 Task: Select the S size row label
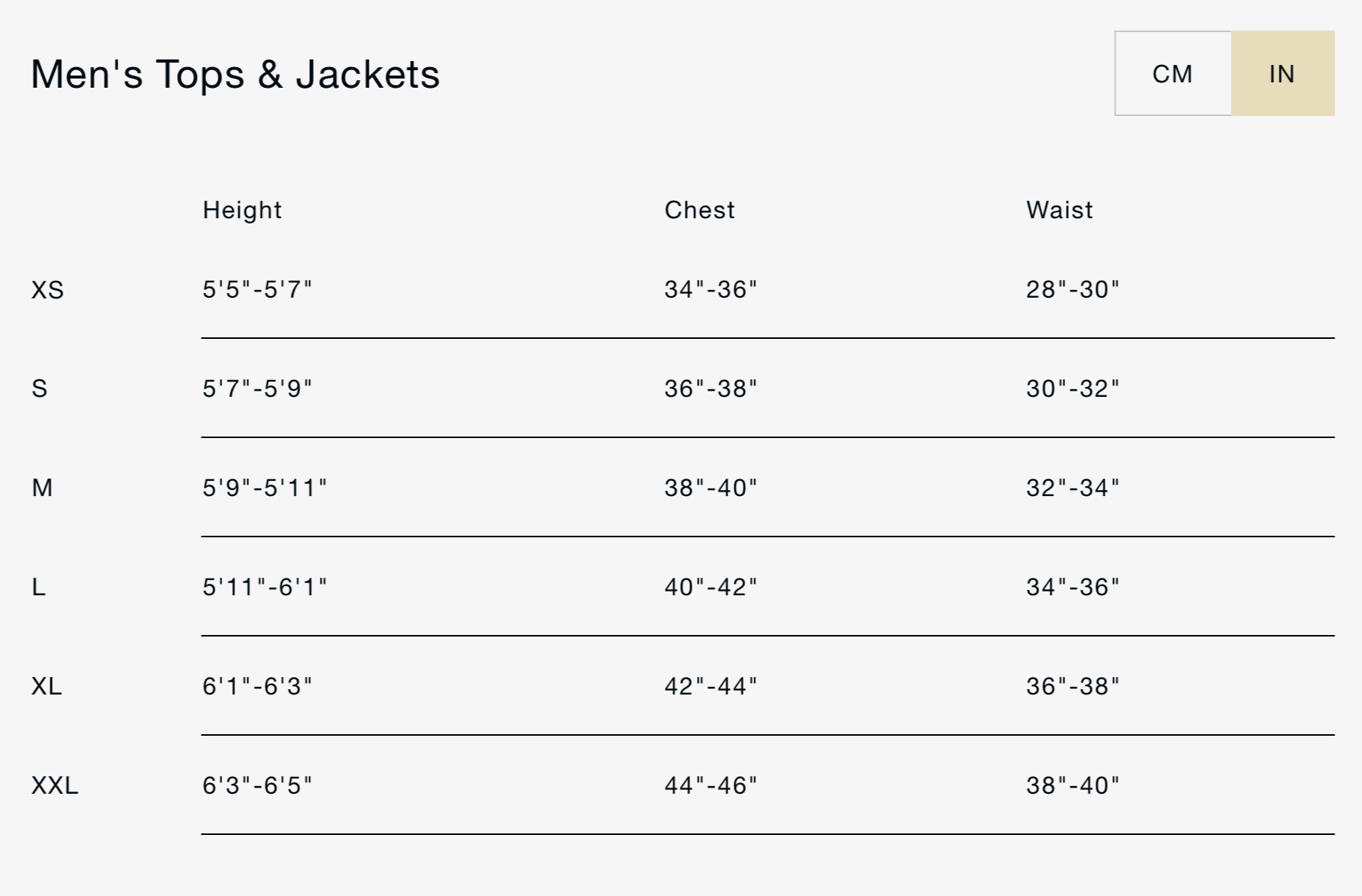(x=40, y=388)
